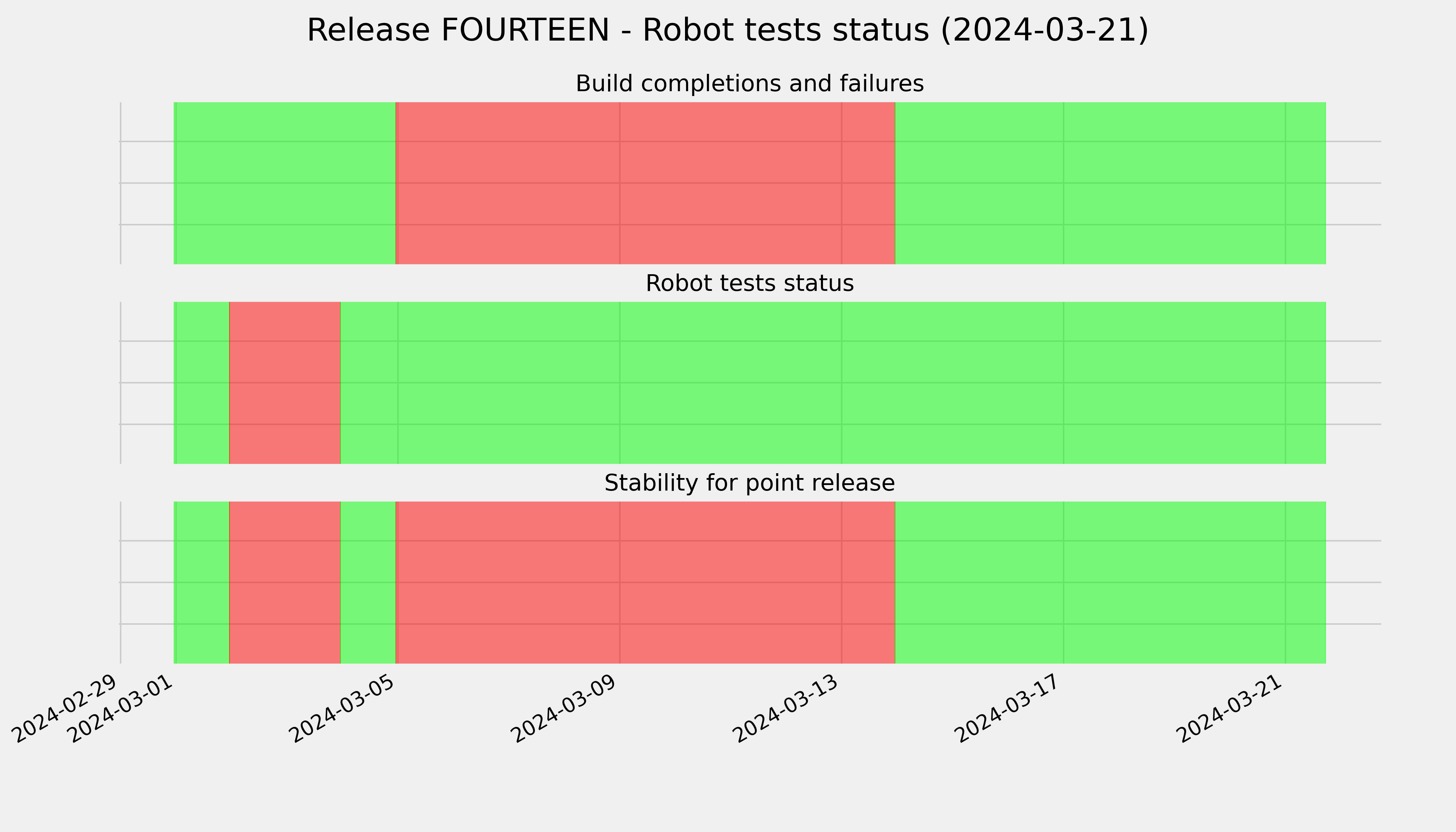1456x832 pixels.
Task: Select the small leading green block in Robot tests chart
Action: 201,383
